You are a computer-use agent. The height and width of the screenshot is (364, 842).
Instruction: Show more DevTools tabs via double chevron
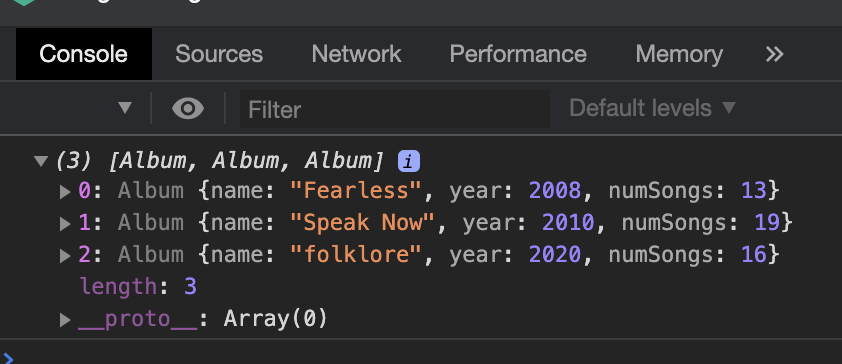coord(774,54)
